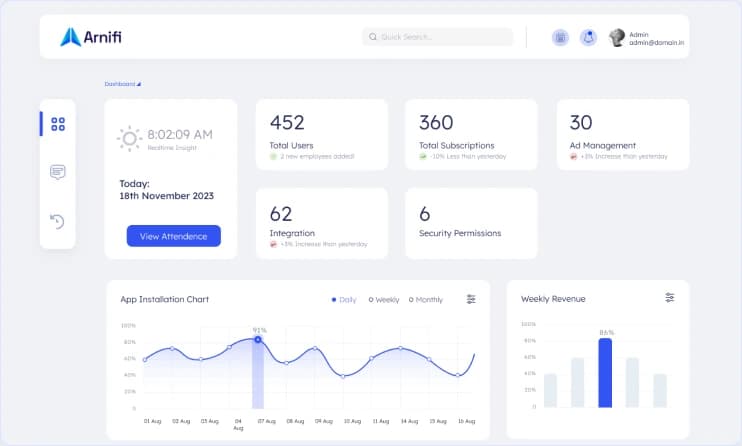Click the history icon in sidebar
The width and height of the screenshot is (742, 446).
pyautogui.click(x=58, y=221)
